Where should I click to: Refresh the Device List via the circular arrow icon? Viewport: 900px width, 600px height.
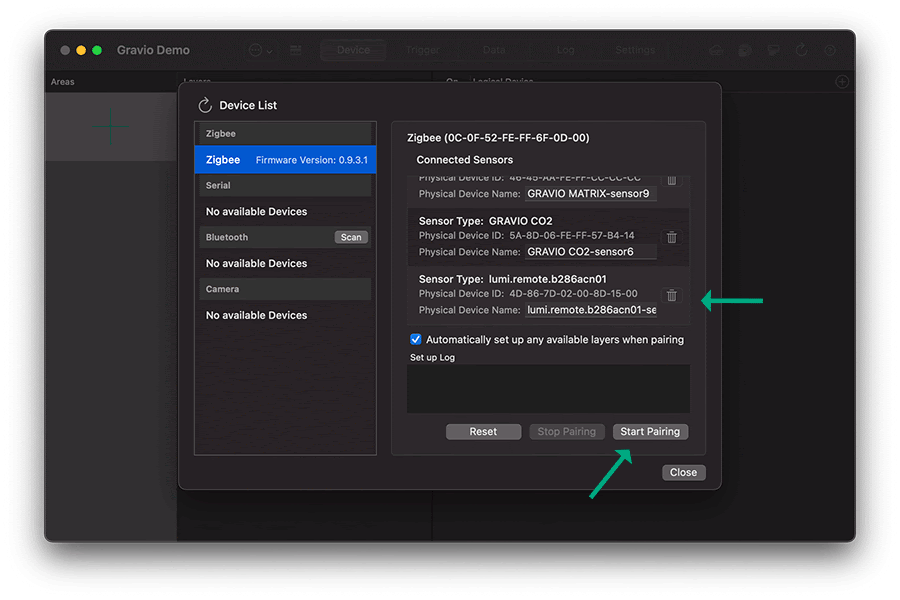204,105
